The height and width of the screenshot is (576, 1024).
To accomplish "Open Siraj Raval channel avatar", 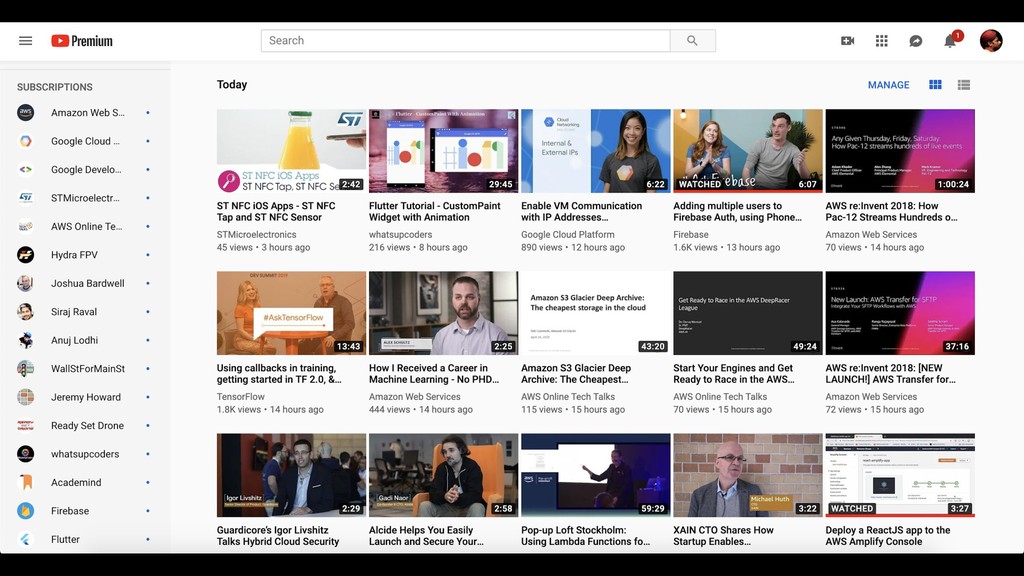I will (x=25, y=312).
